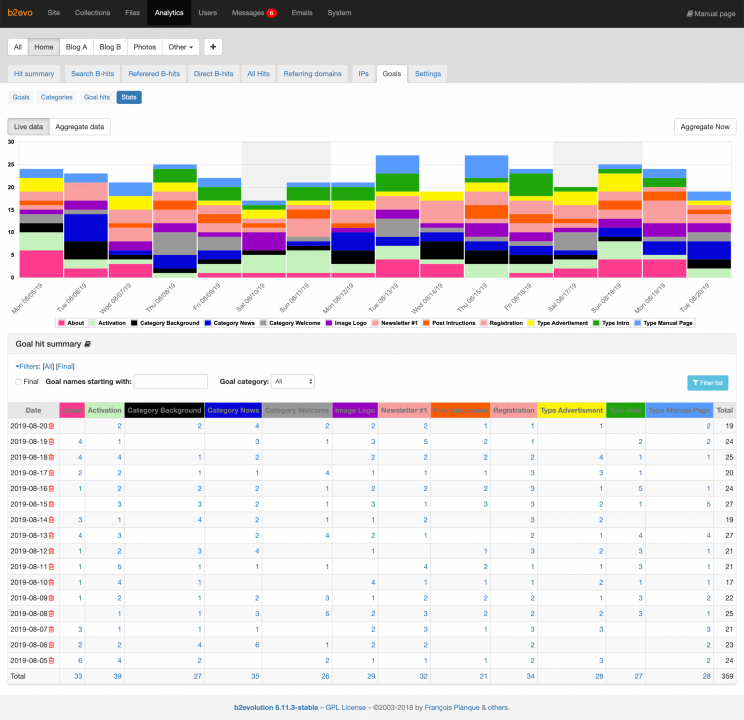Open the Users menu
Image resolution: width=744 pixels, height=720 pixels.
pyautogui.click(x=207, y=13)
